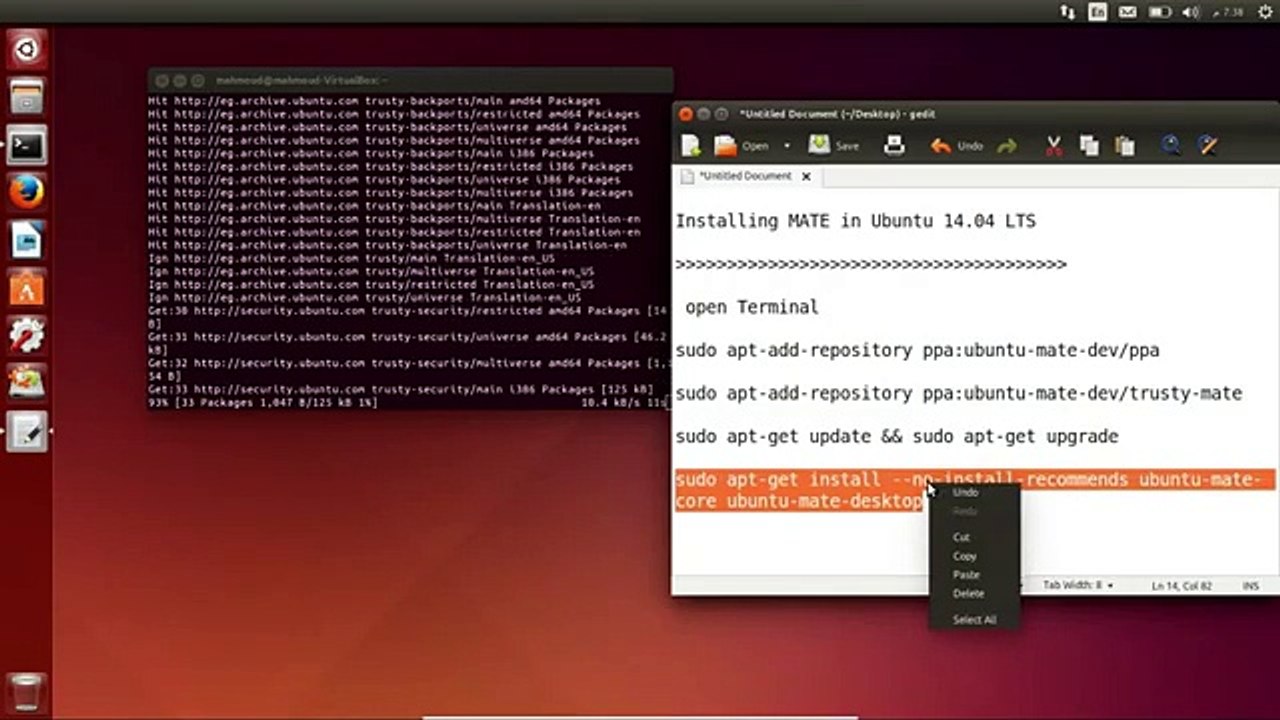The height and width of the screenshot is (720, 1280).
Task: Undo the last action from gedit toolbar
Action: pyautogui.click(x=941, y=146)
